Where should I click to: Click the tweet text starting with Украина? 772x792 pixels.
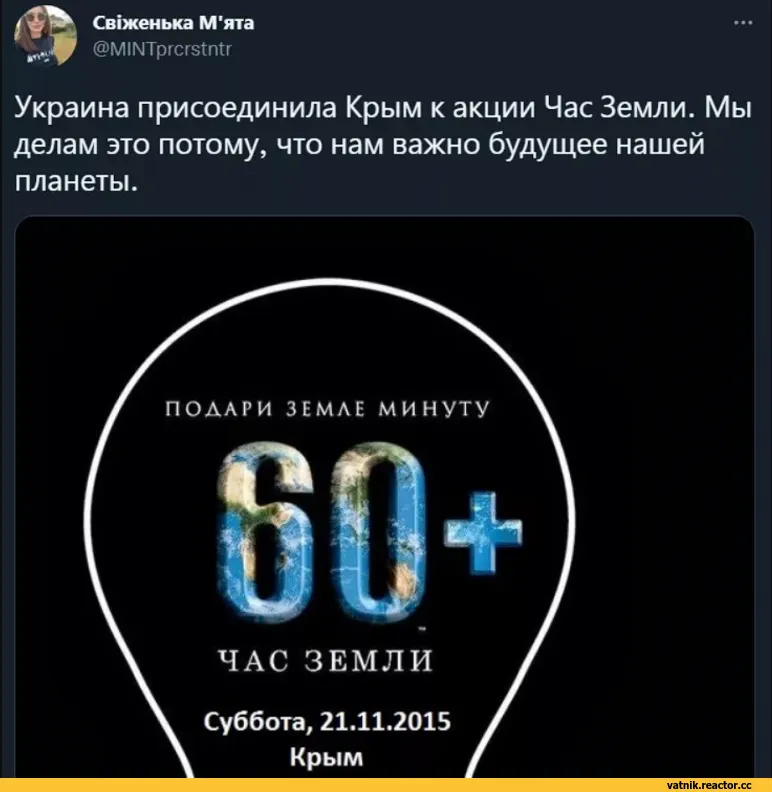[x=382, y=144]
